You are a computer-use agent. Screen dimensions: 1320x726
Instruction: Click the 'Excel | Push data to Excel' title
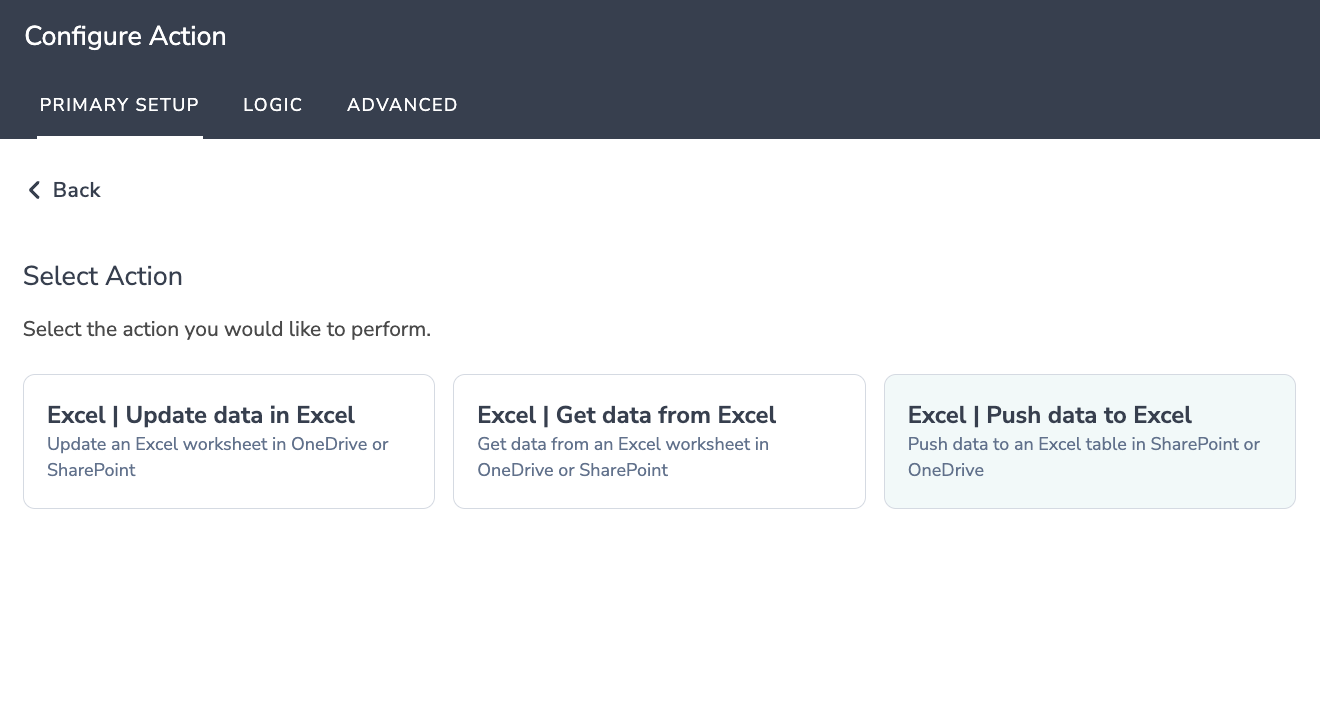[x=1050, y=415]
